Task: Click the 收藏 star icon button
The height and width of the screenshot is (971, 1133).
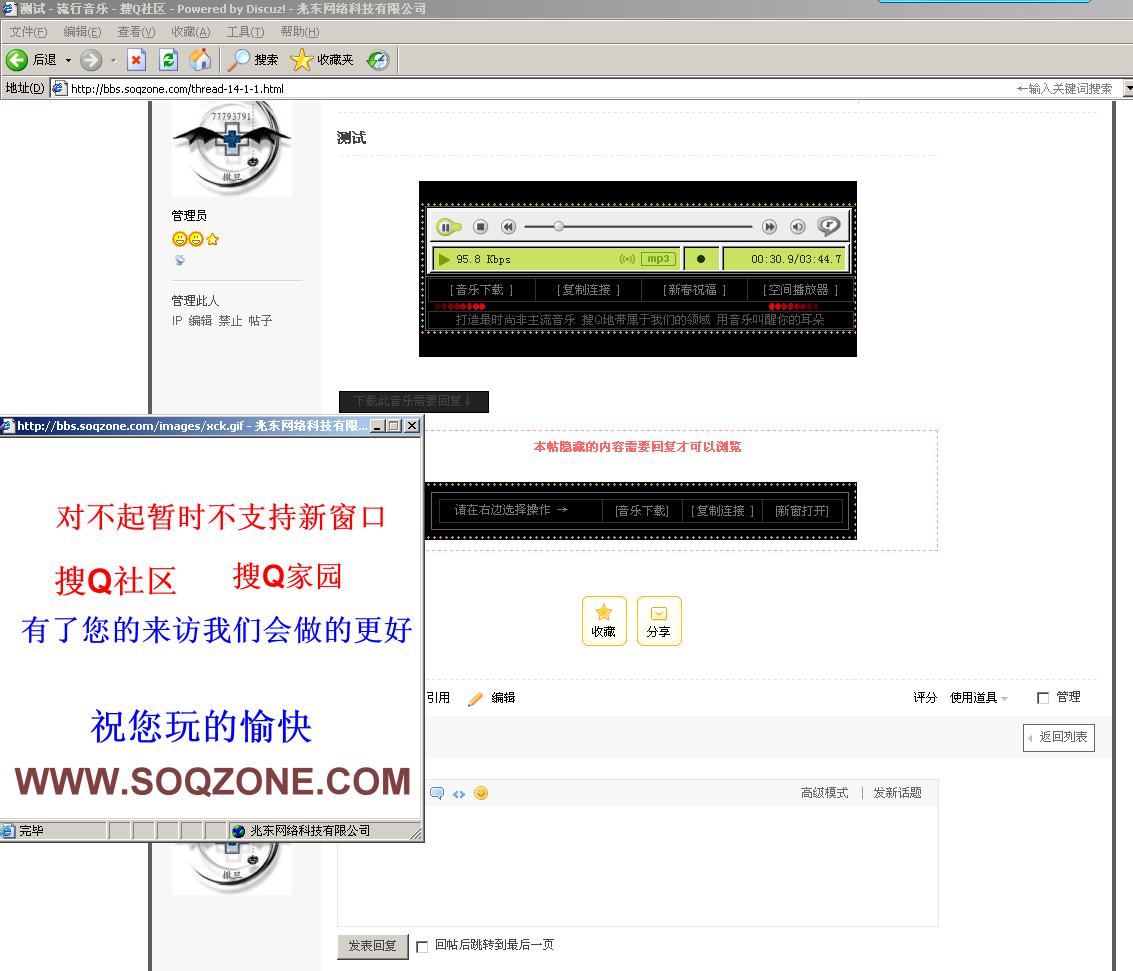Action: tap(604, 621)
